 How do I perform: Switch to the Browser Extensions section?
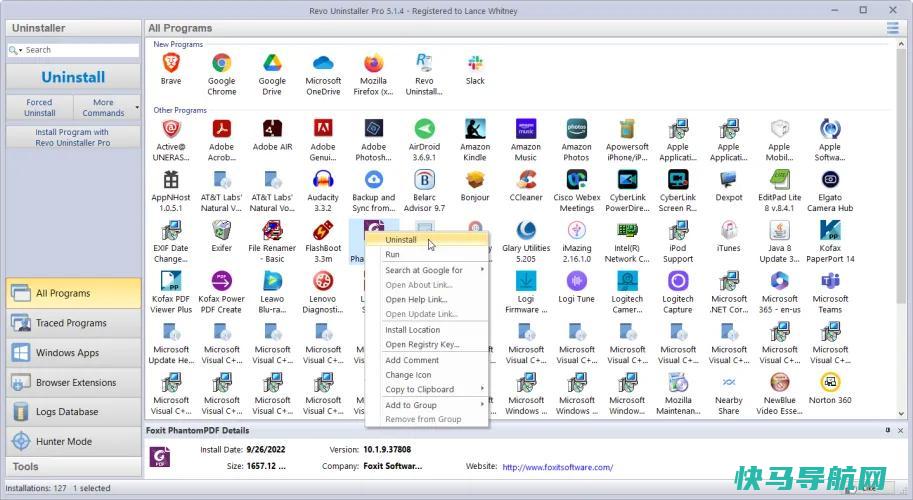point(73,382)
